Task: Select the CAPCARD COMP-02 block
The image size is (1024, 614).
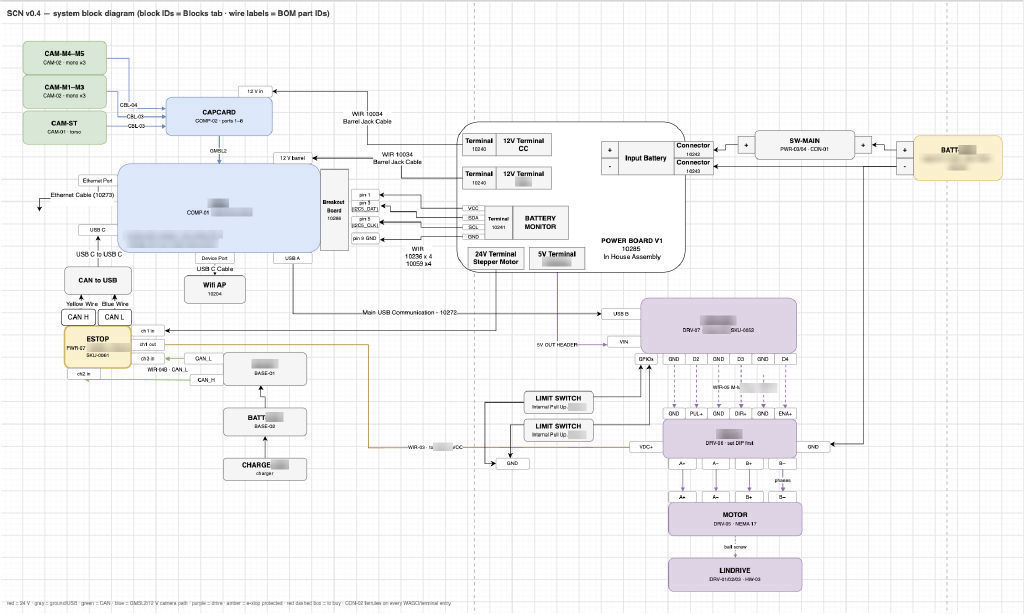Action: click(219, 116)
